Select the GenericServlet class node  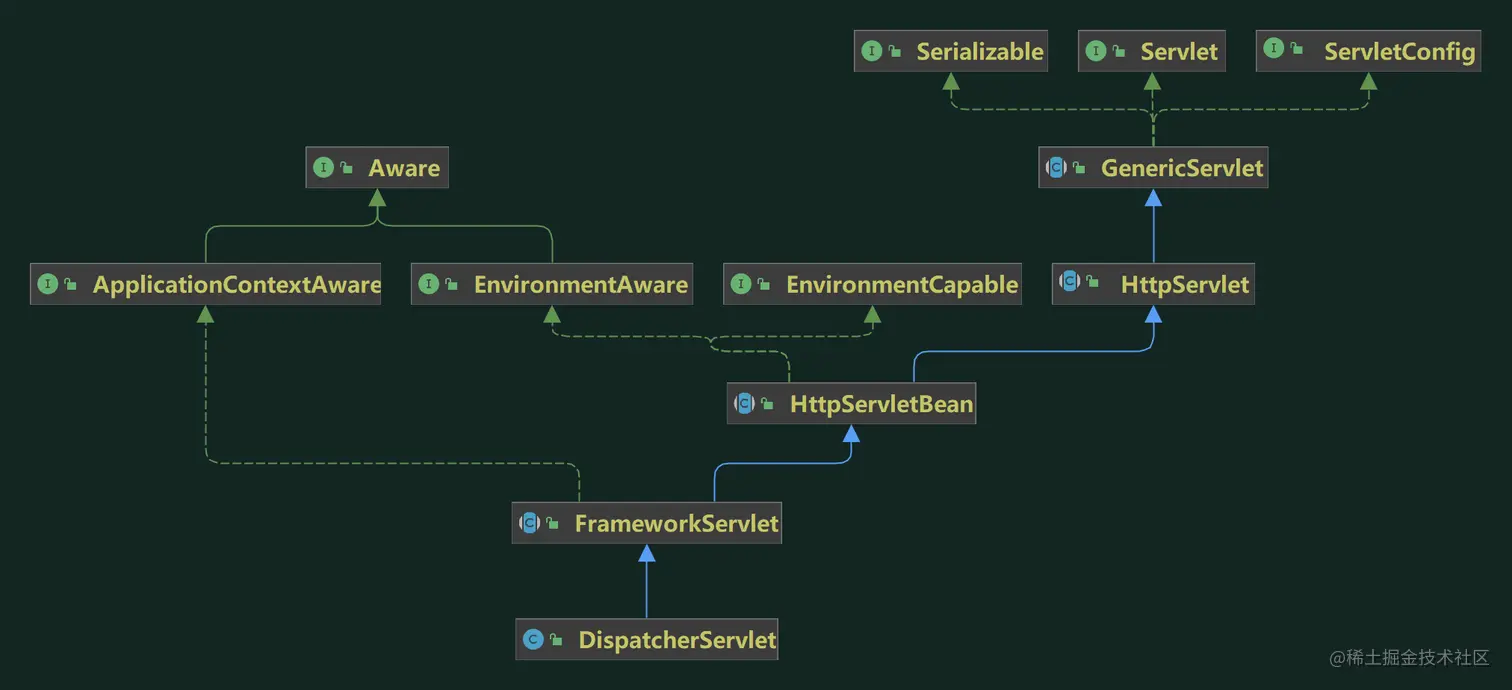coord(1153,168)
